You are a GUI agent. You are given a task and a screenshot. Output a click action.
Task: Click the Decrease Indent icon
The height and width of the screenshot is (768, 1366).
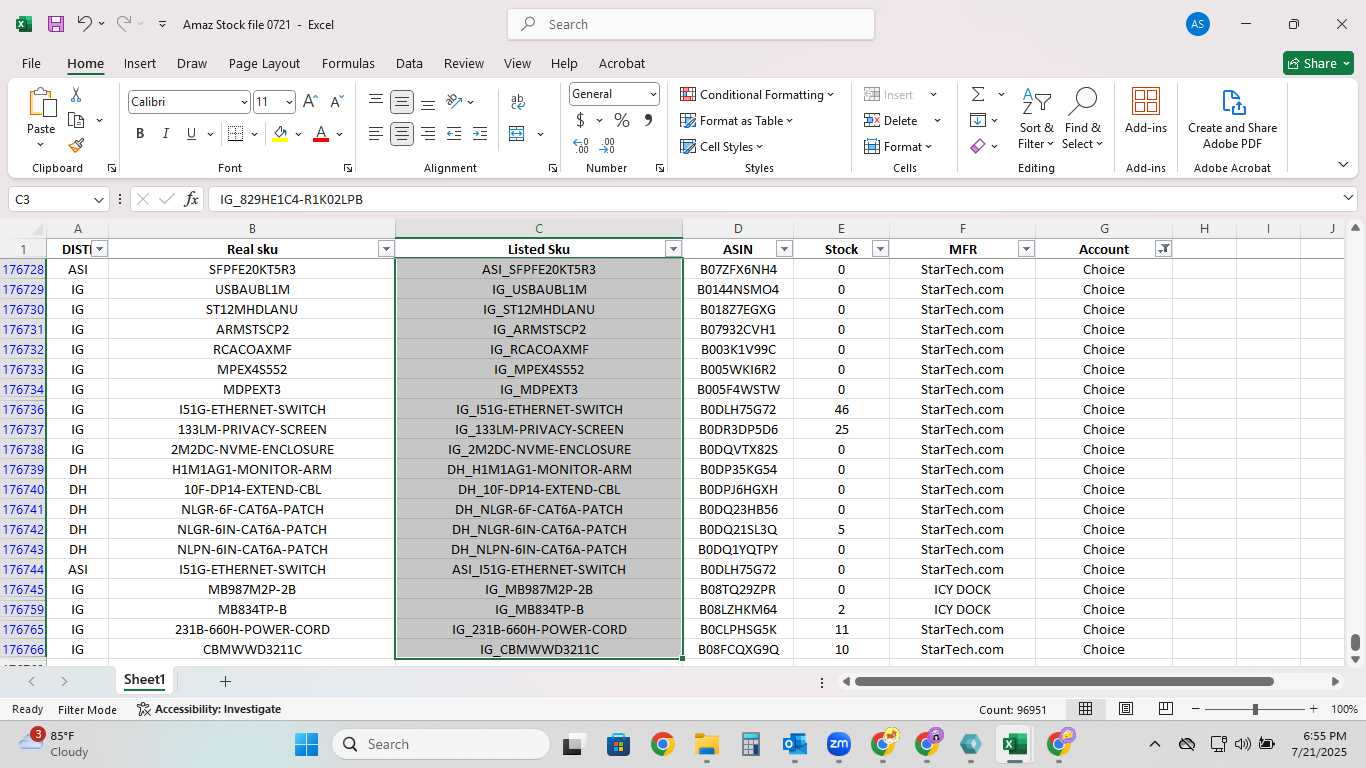454,134
